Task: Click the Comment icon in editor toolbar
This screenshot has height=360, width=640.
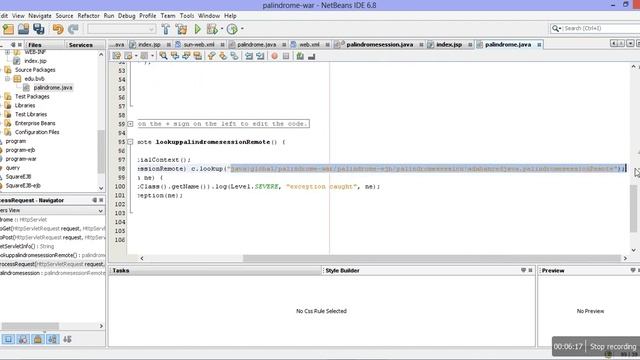Action: click(x=300, y=56)
